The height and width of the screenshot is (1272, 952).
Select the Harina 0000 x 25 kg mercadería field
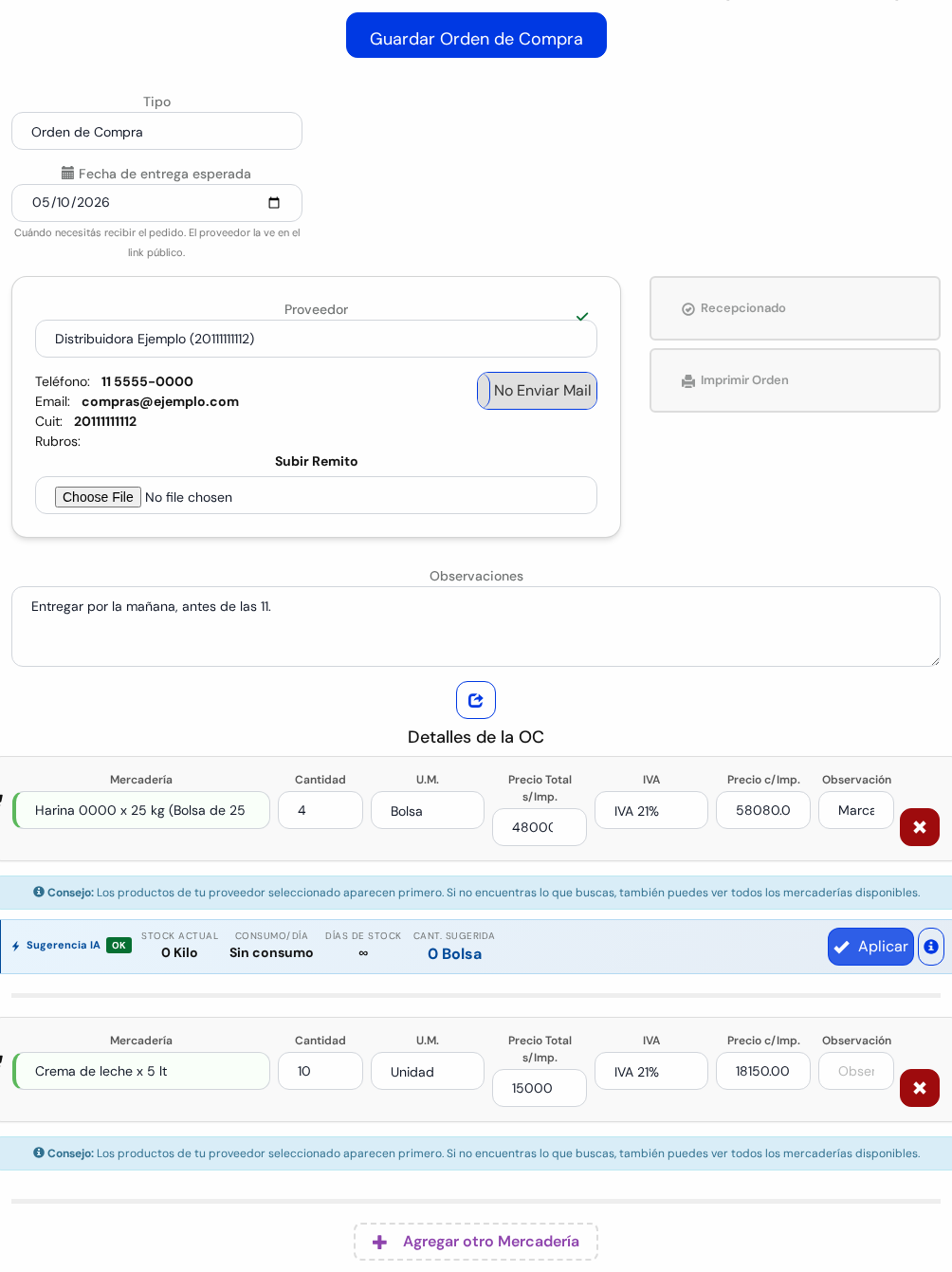tap(141, 810)
